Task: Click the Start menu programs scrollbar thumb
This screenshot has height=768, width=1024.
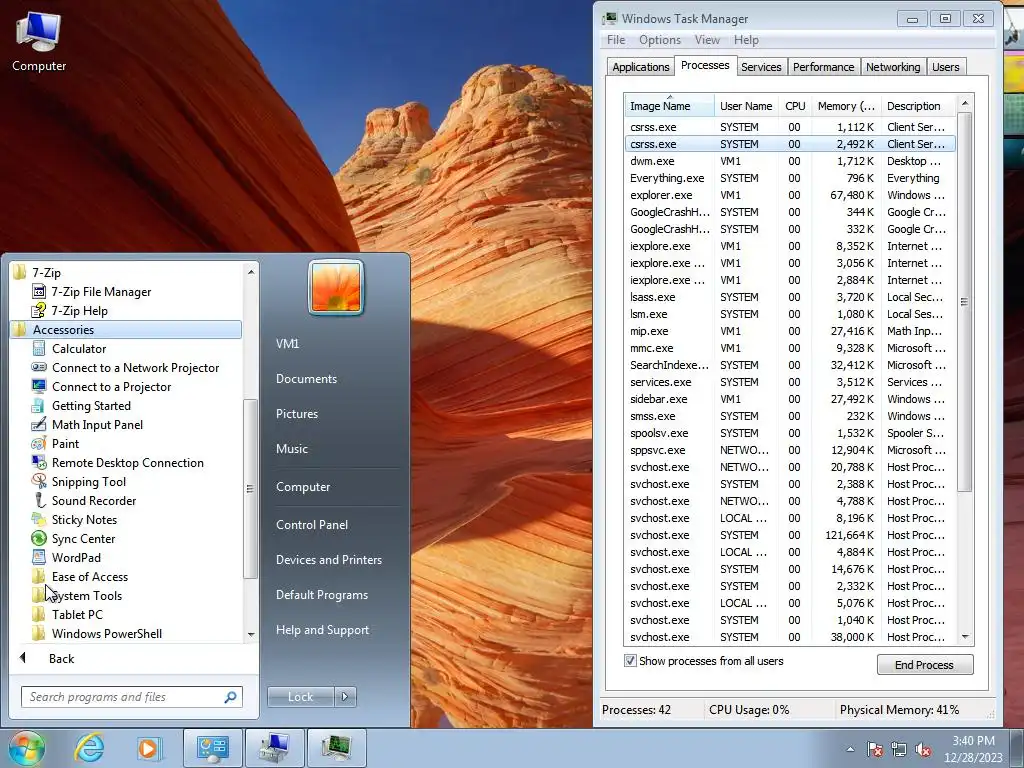Action: tap(250, 488)
